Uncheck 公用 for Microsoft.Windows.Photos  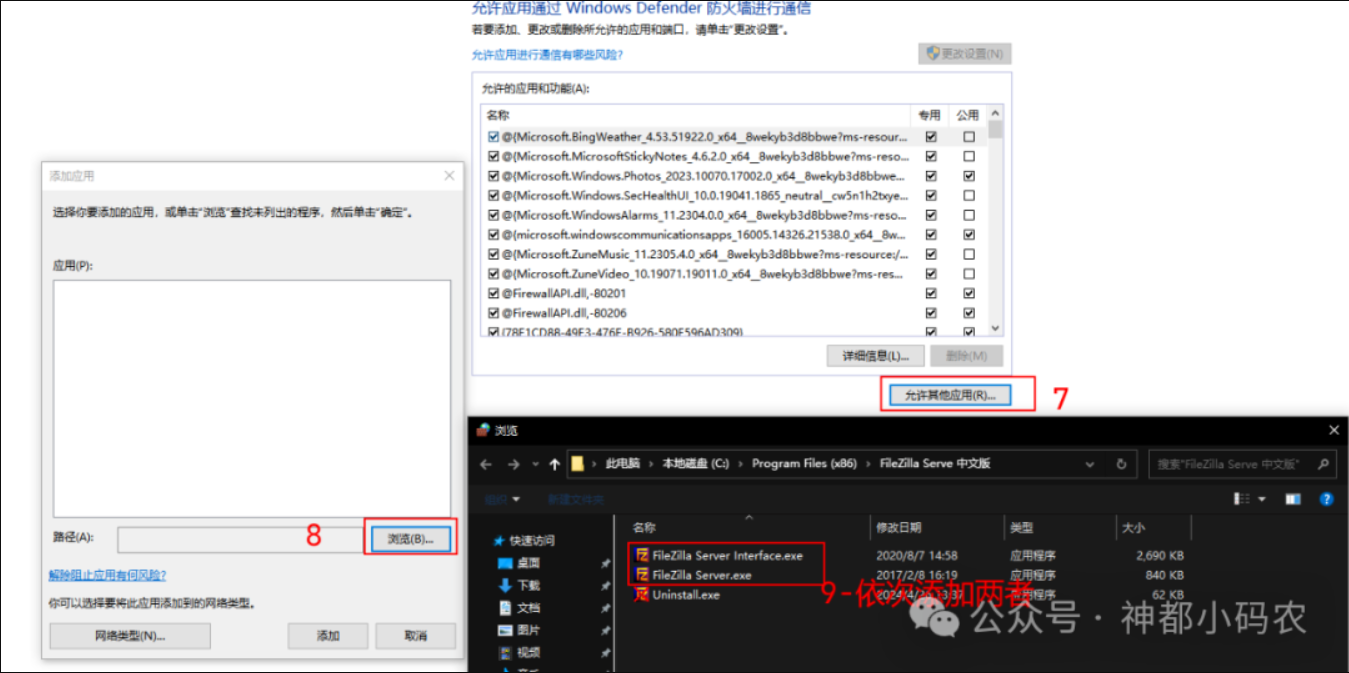pos(968,176)
